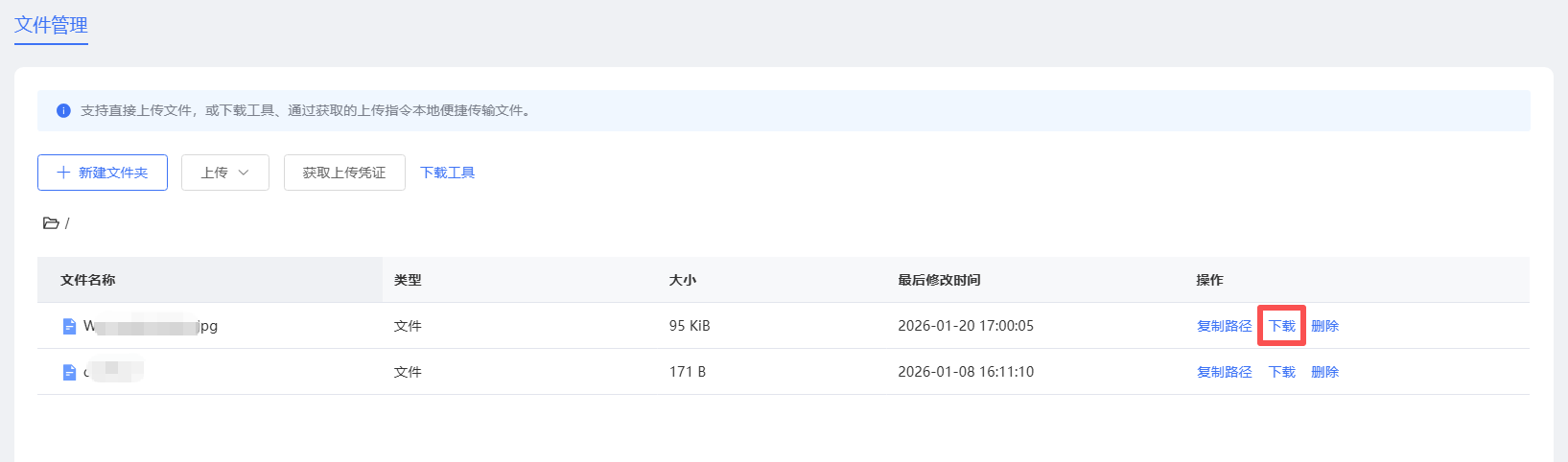Delete the 171 B file

1324,372
